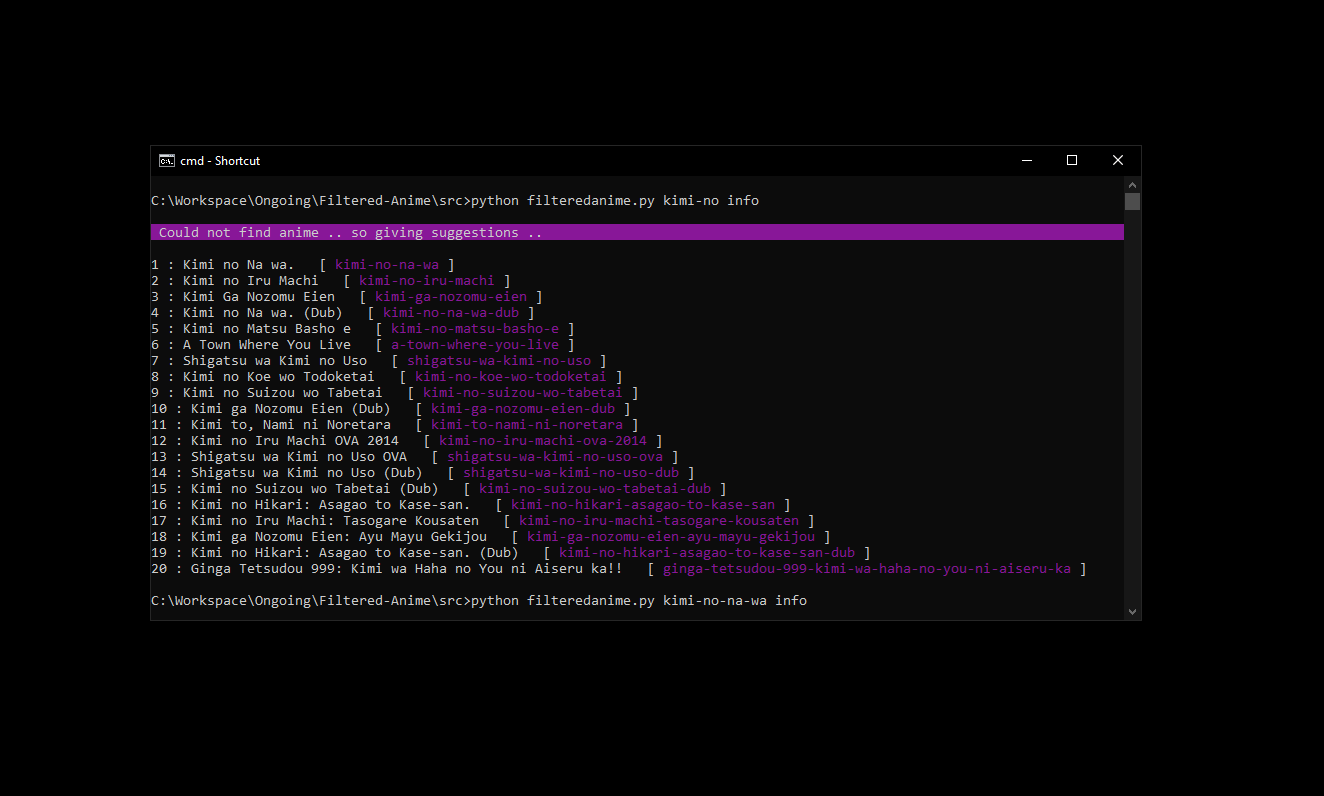Viewport: 1324px width, 796px height.
Task: Click title 'Kimi no Matsu Basho e'
Action: click(x=266, y=329)
